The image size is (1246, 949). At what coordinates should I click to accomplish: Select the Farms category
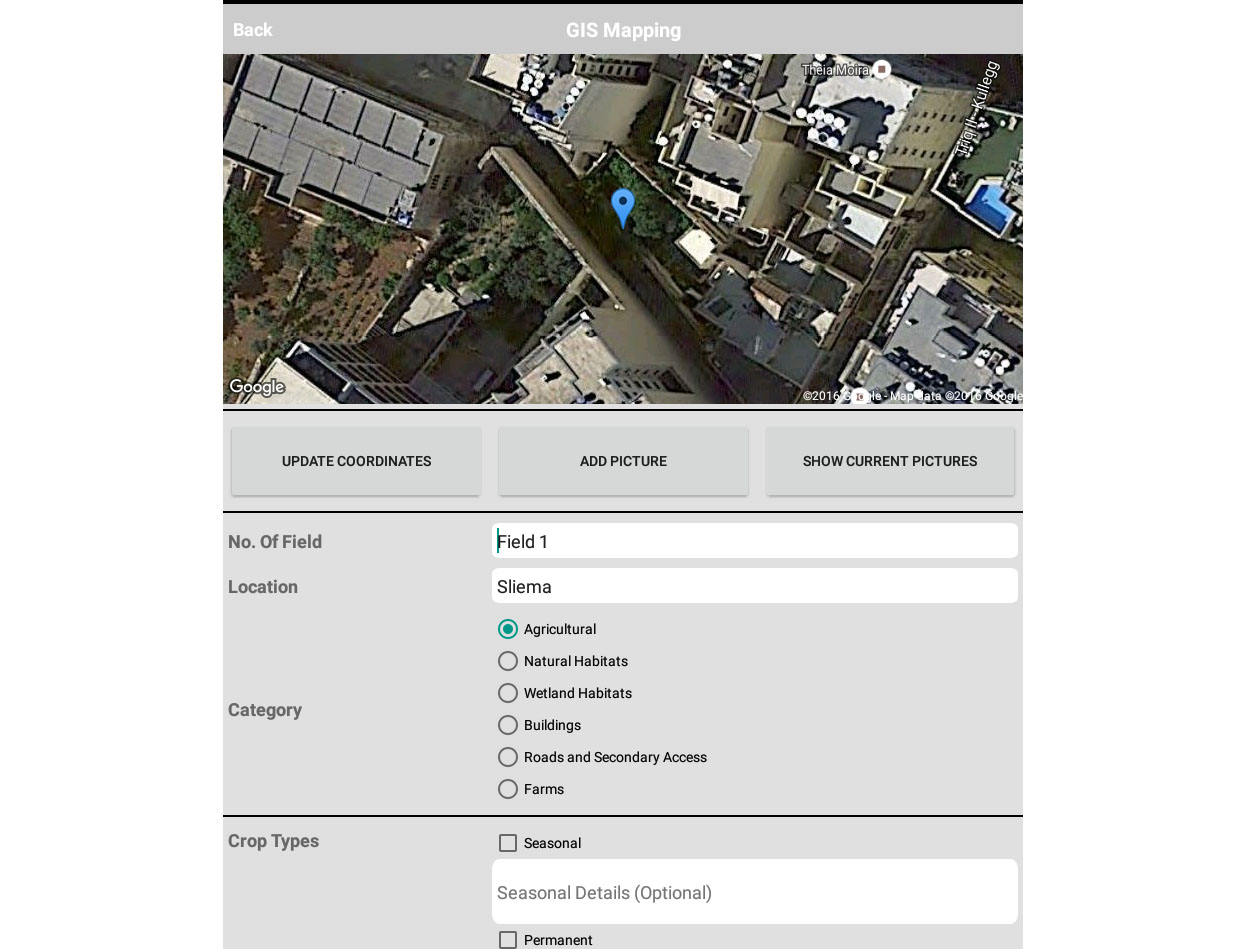coord(508,789)
